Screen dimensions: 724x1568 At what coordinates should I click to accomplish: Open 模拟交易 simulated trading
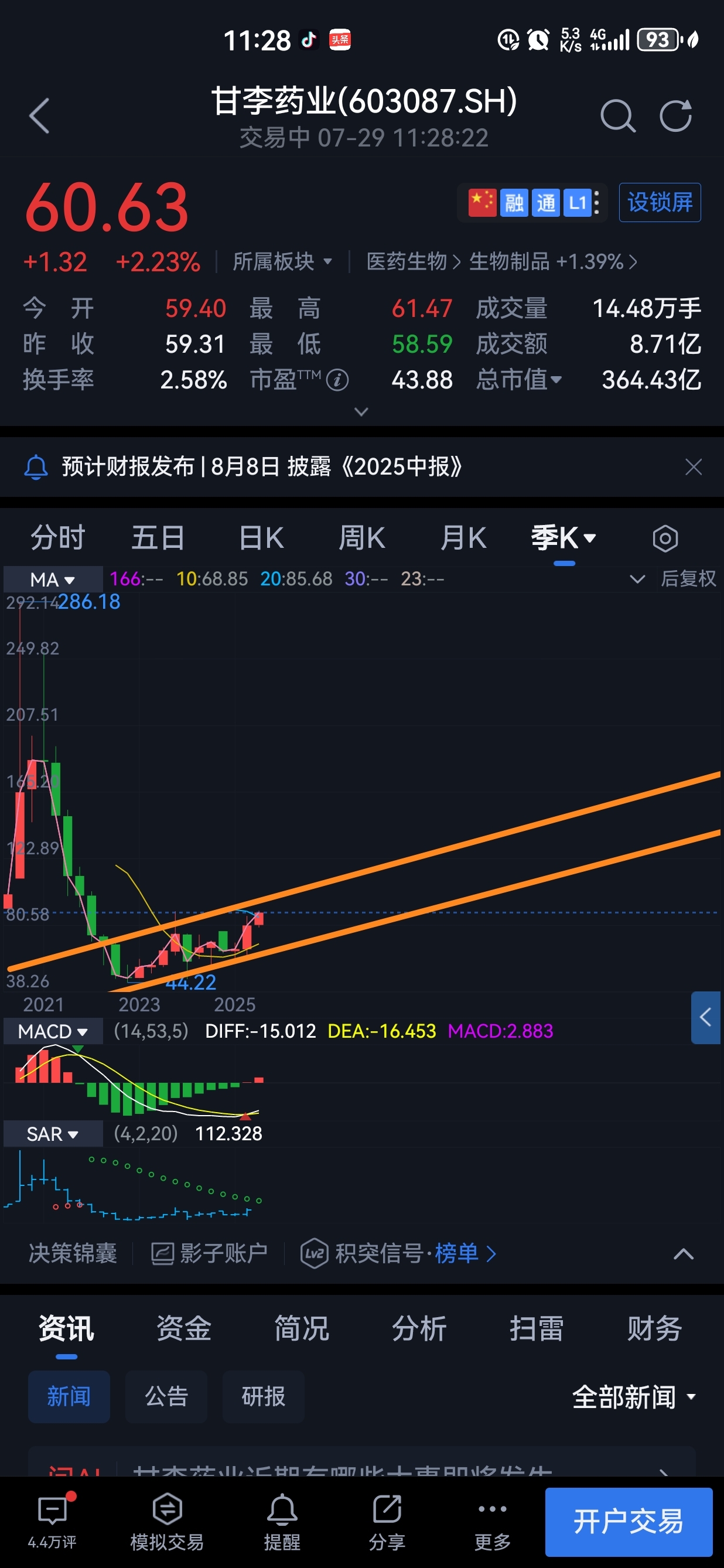pyautogui.click(x=167, y=1521)
